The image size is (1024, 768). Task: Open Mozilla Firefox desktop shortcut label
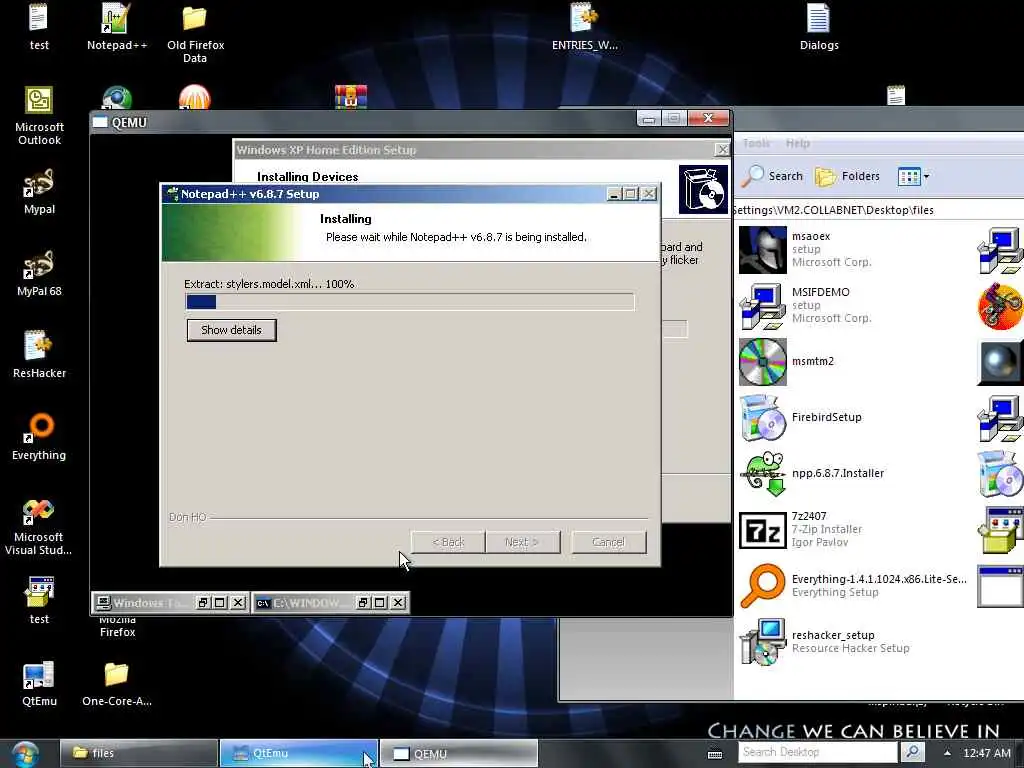pyautogui.click(x=118, y=626)
